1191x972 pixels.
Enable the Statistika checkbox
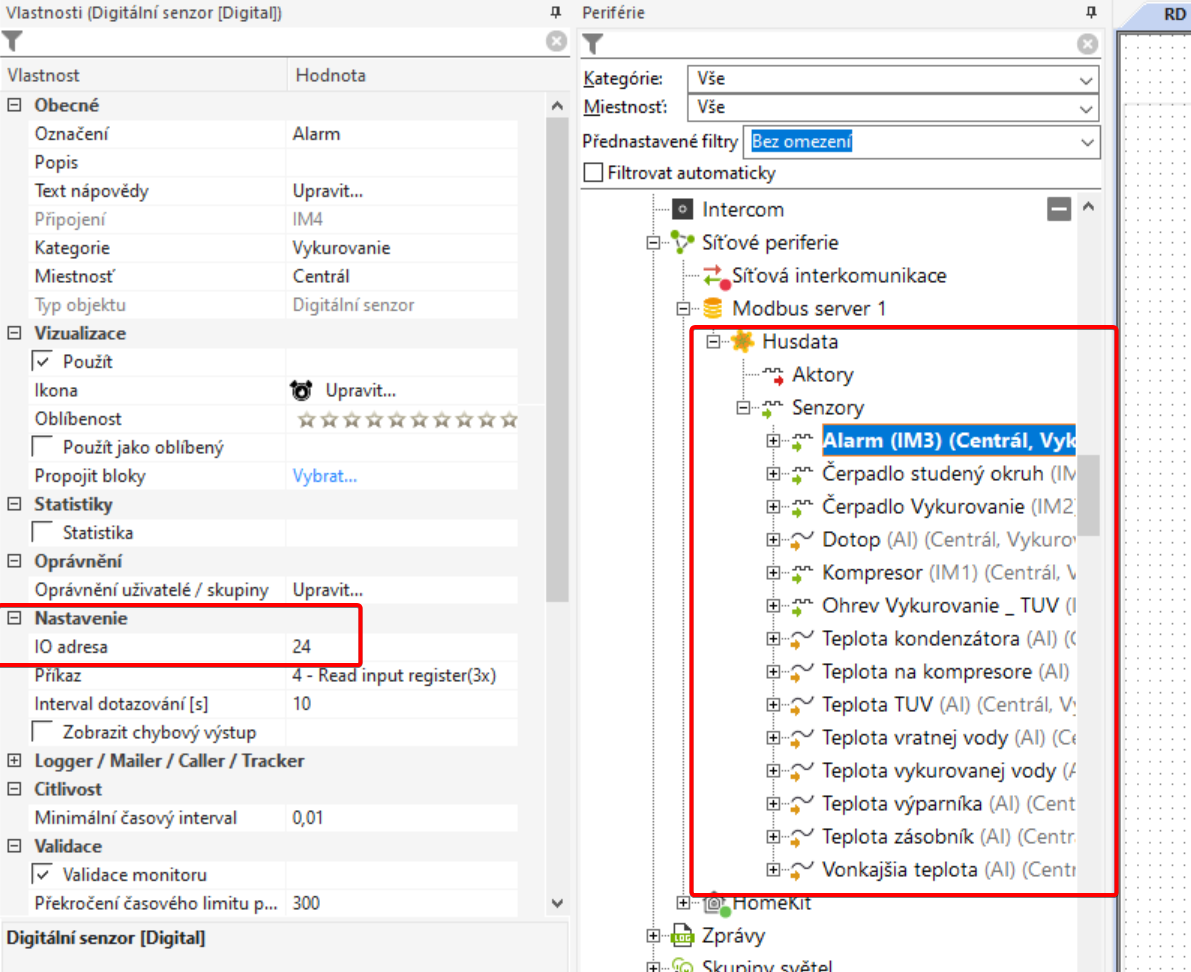(43, 532)
